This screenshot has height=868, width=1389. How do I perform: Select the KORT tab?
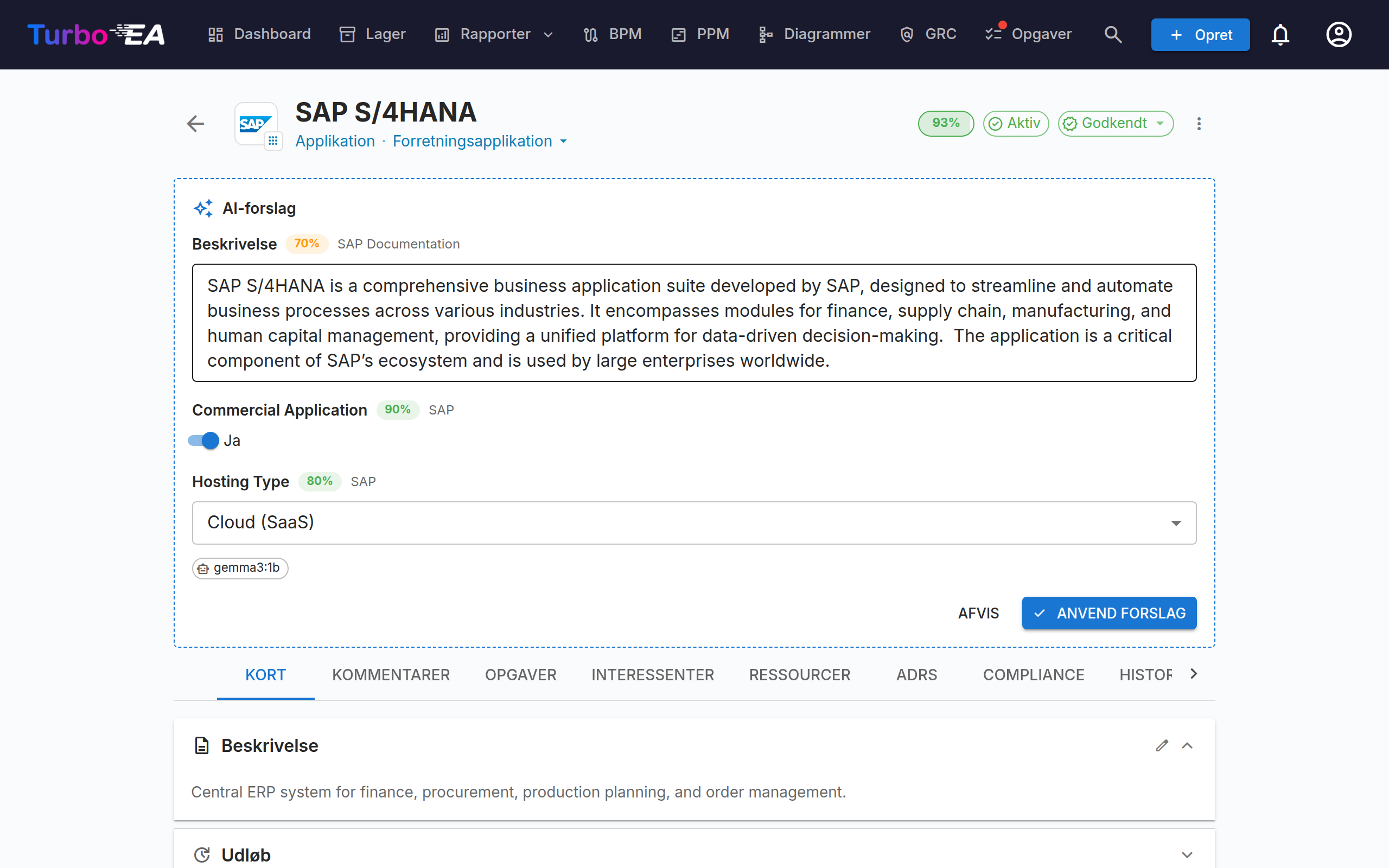coord(265,674)
